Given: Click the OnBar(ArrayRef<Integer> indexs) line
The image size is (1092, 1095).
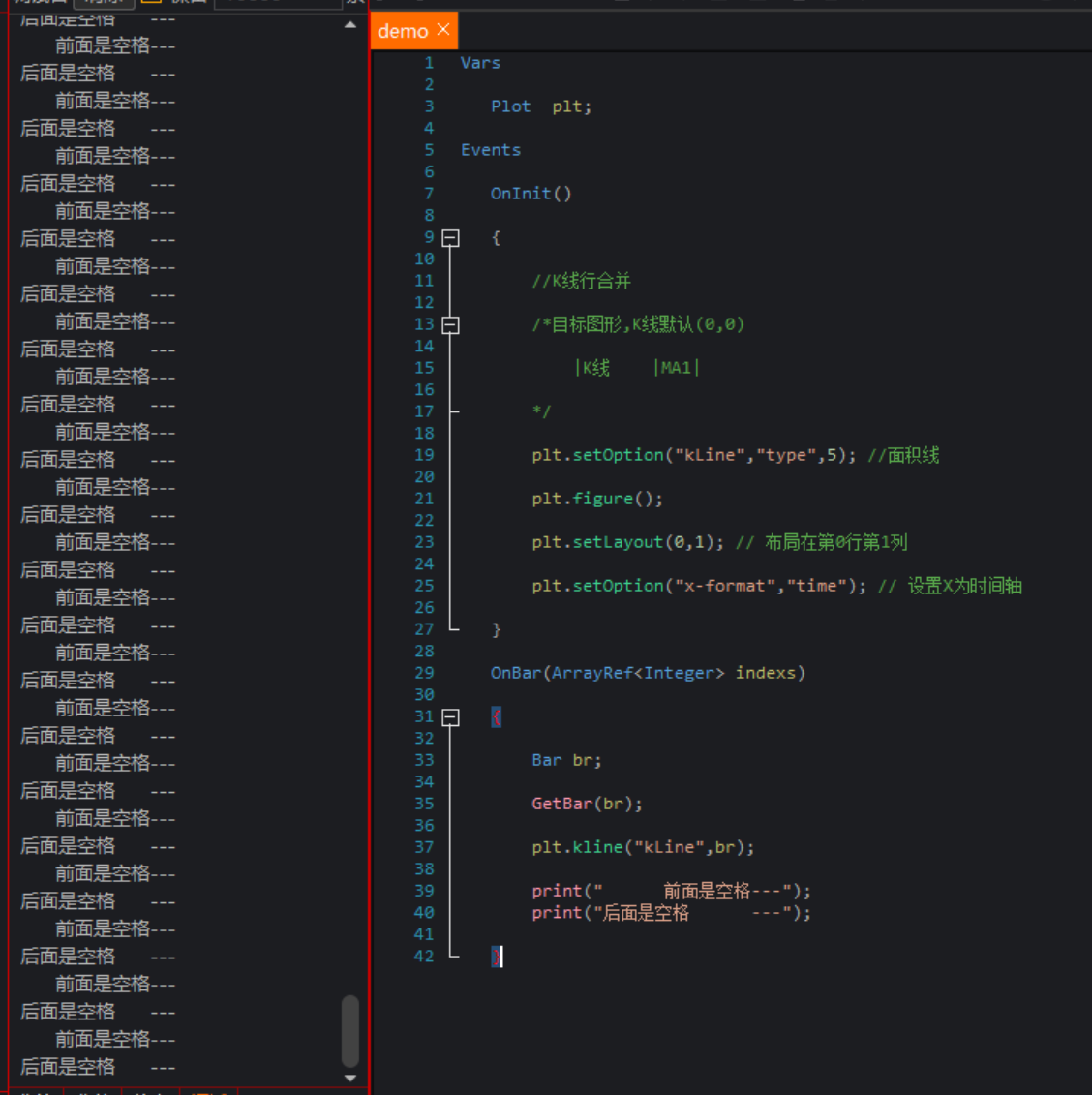Looking at the screenshot, I should click(648, 673).
